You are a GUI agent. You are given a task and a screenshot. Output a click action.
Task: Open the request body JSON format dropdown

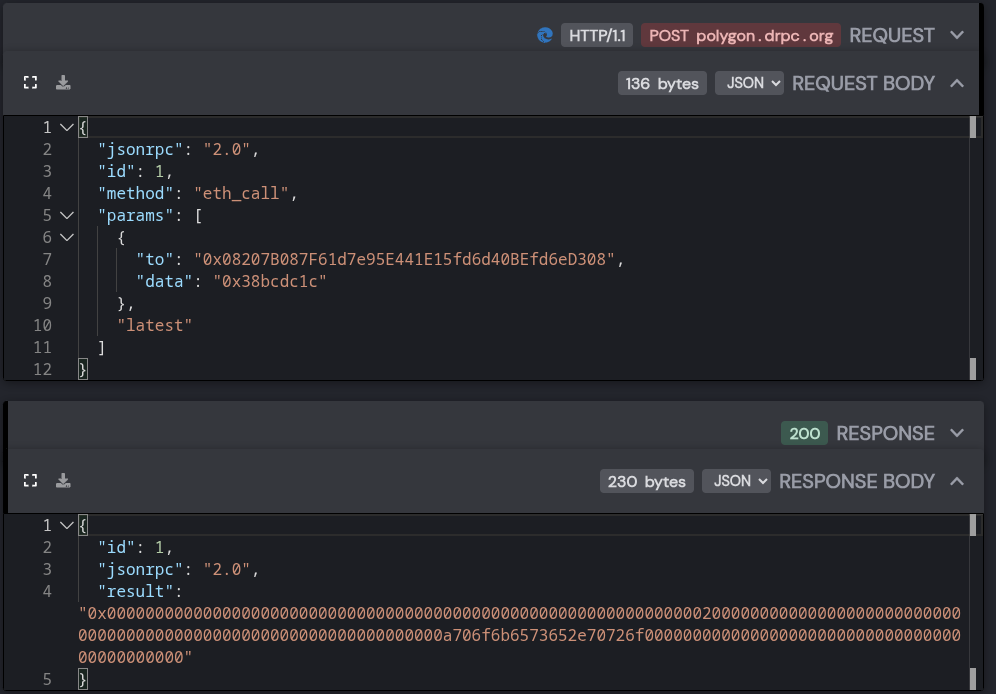pyautogui.click(x=749, y=83)
